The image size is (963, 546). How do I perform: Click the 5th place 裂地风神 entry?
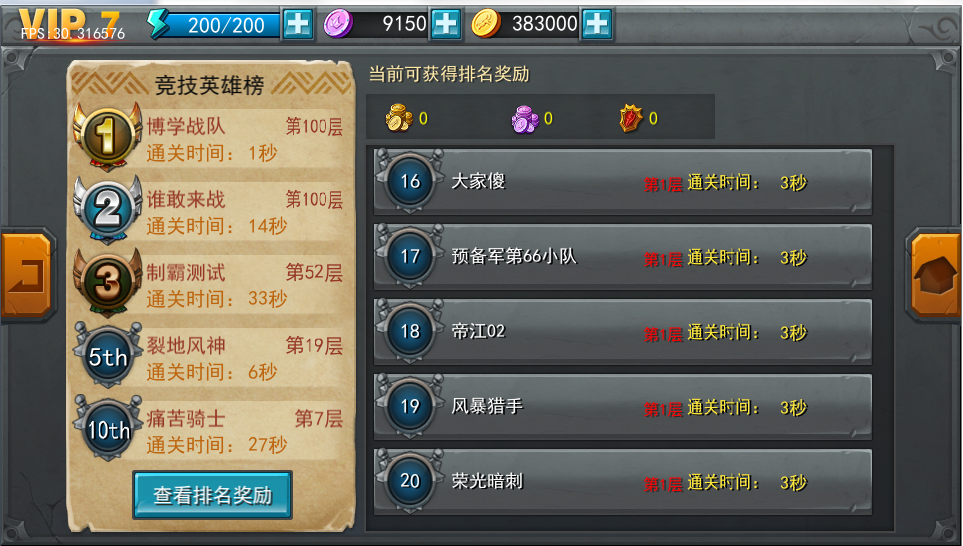[212, 357]
